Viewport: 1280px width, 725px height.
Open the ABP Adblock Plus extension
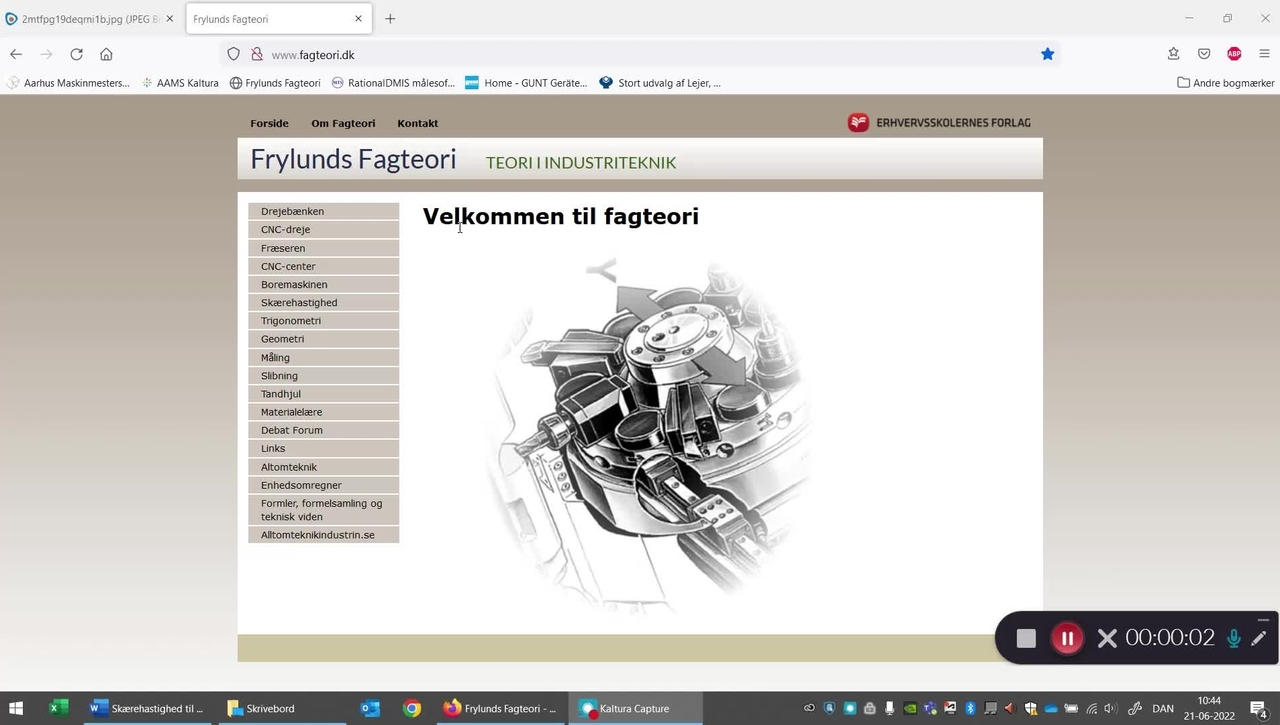click(x=1234, y=54)
